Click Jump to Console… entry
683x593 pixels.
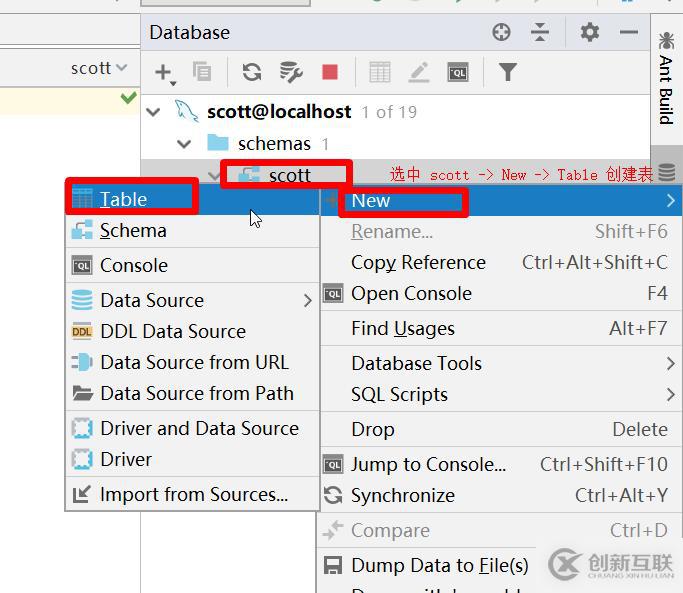pos(501,464)
